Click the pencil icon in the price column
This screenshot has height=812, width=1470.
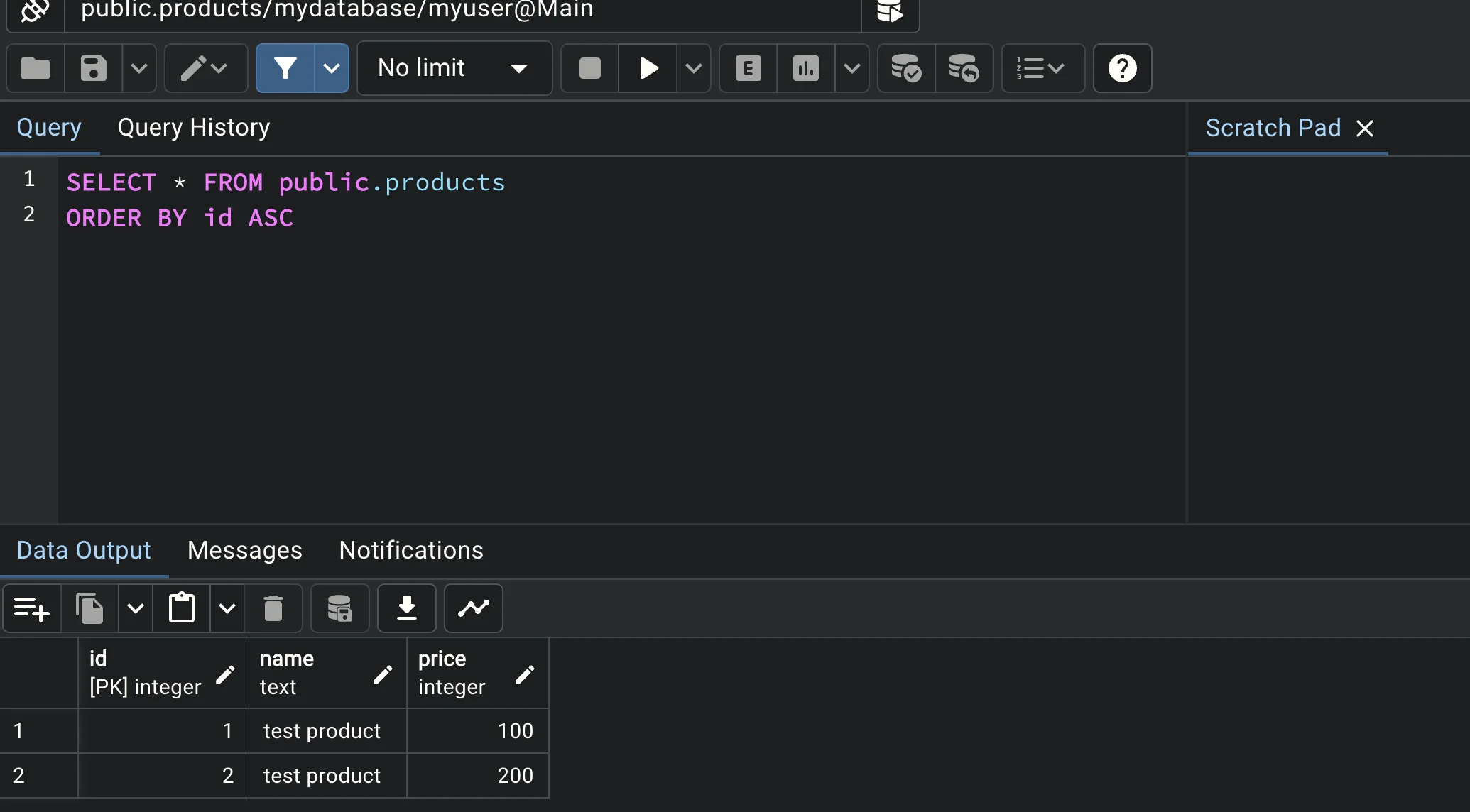[525, 674]
